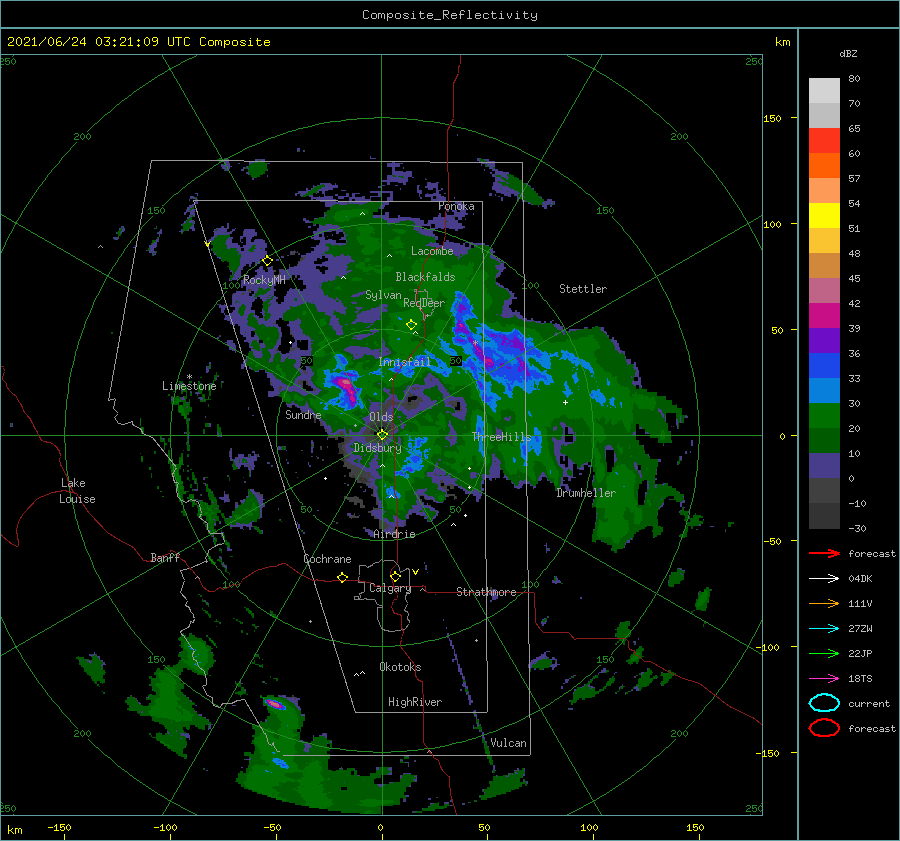The height and width of the screenshot is (841, 900).
Task: Click the 04DK legend label
Action: pos(860,579)
